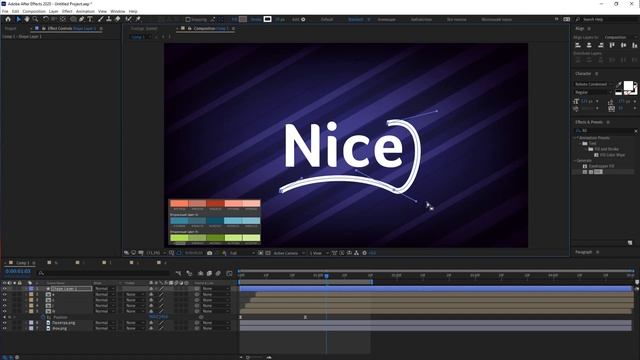Toggle the Position stopwatch on layer 5
This screenshot has width=640, height=360.
pos(43,317)
